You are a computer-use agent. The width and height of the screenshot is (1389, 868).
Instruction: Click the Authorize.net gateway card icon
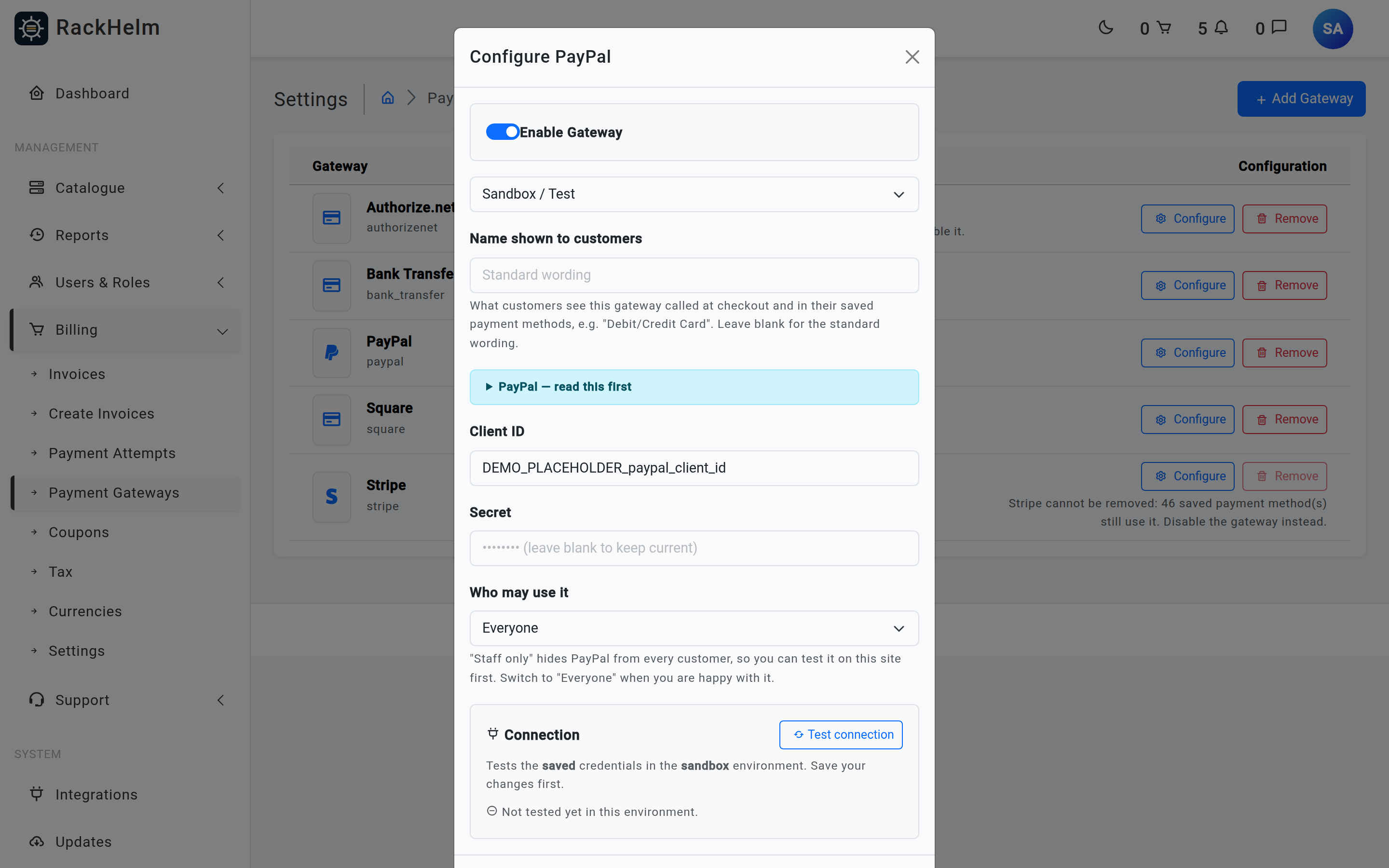click(x=332, y=218)
